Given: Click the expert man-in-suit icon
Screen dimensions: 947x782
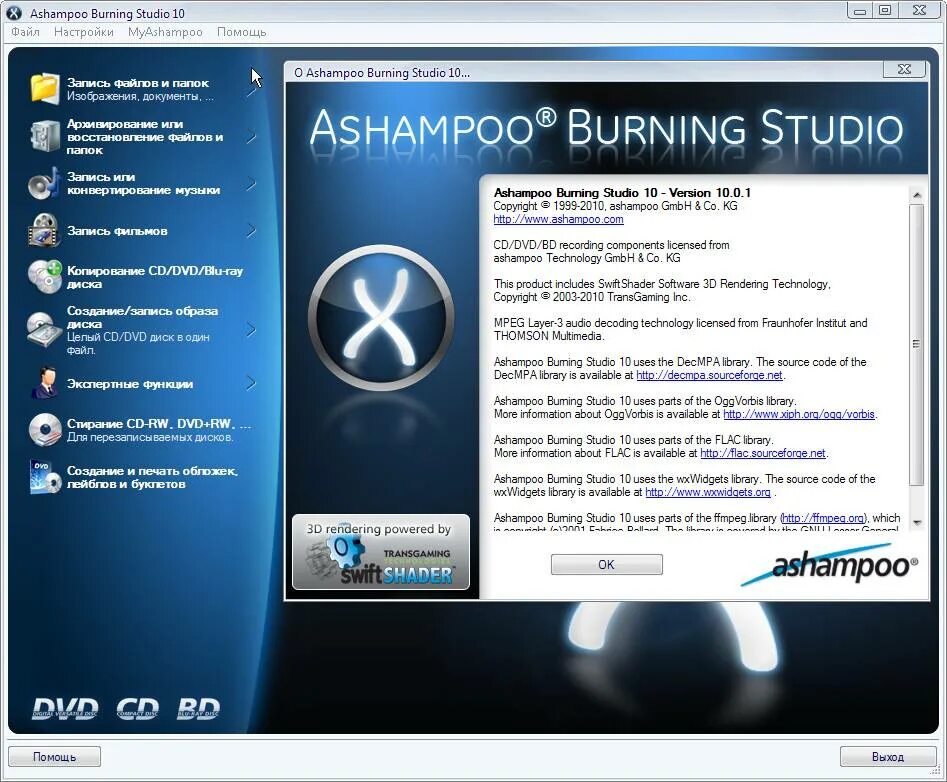Looking at the screenshot, I should click(45, 383).
